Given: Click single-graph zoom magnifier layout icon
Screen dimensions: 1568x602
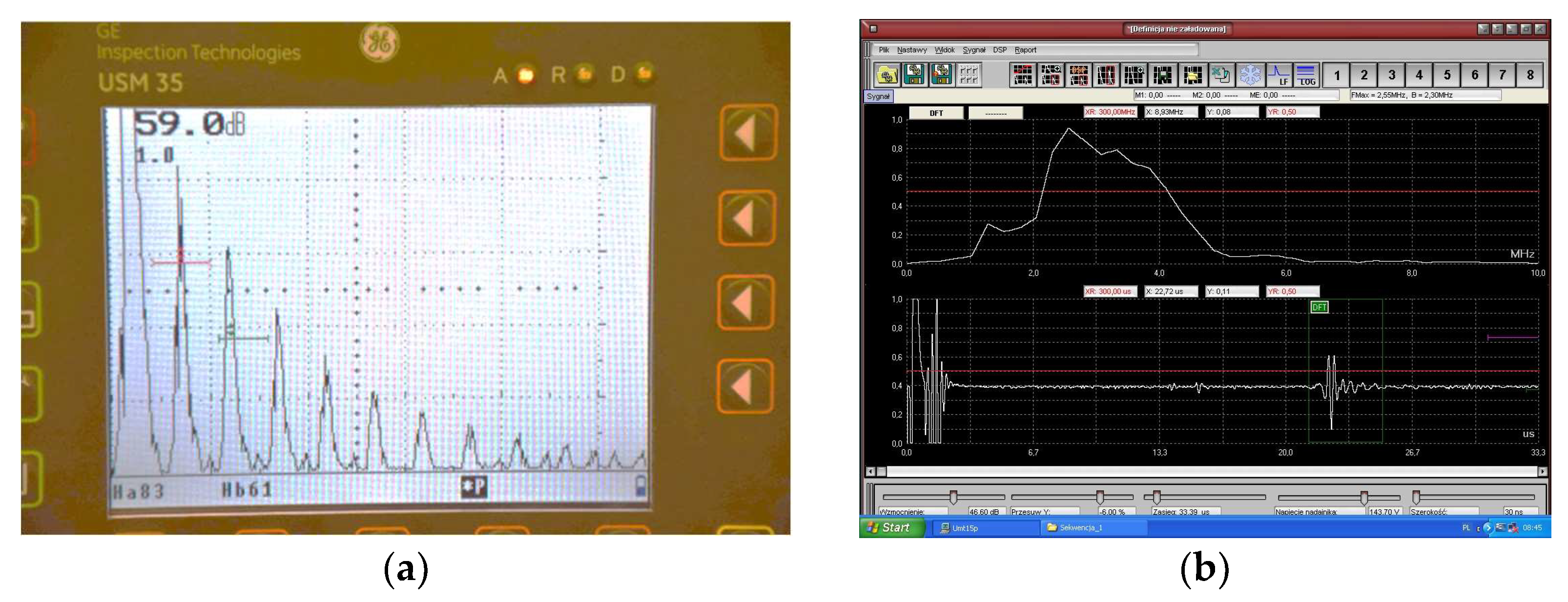Looking at the screenshot, I should coord(1134,75).
